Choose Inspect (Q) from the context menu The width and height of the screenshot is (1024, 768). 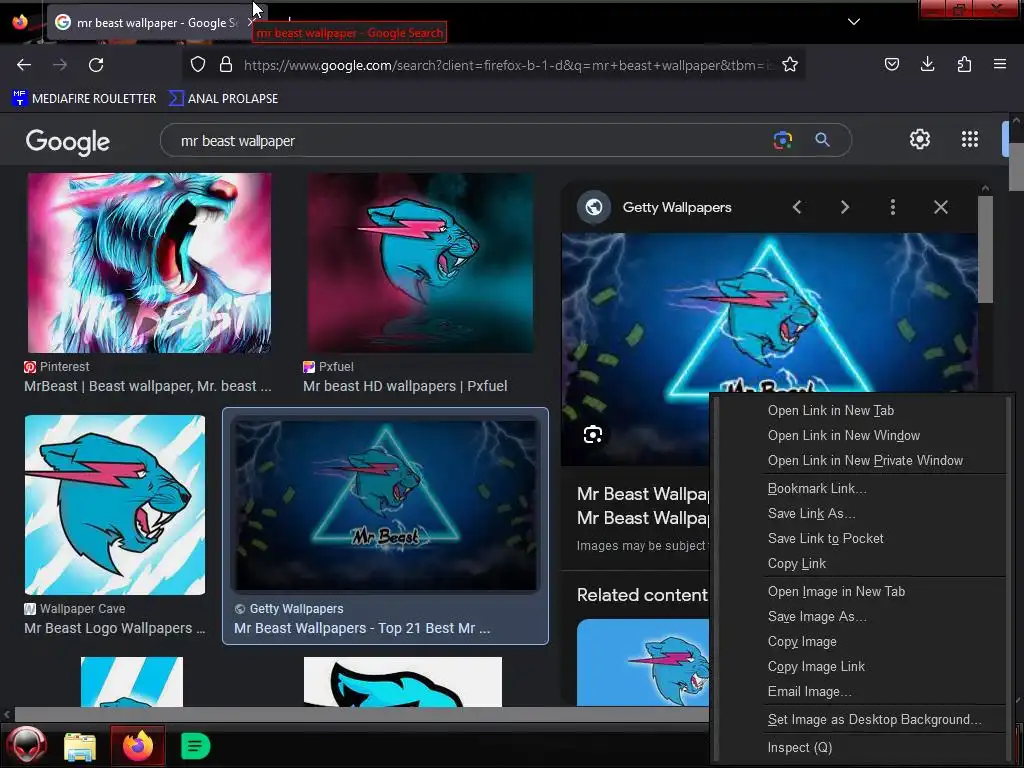point(799,748)
